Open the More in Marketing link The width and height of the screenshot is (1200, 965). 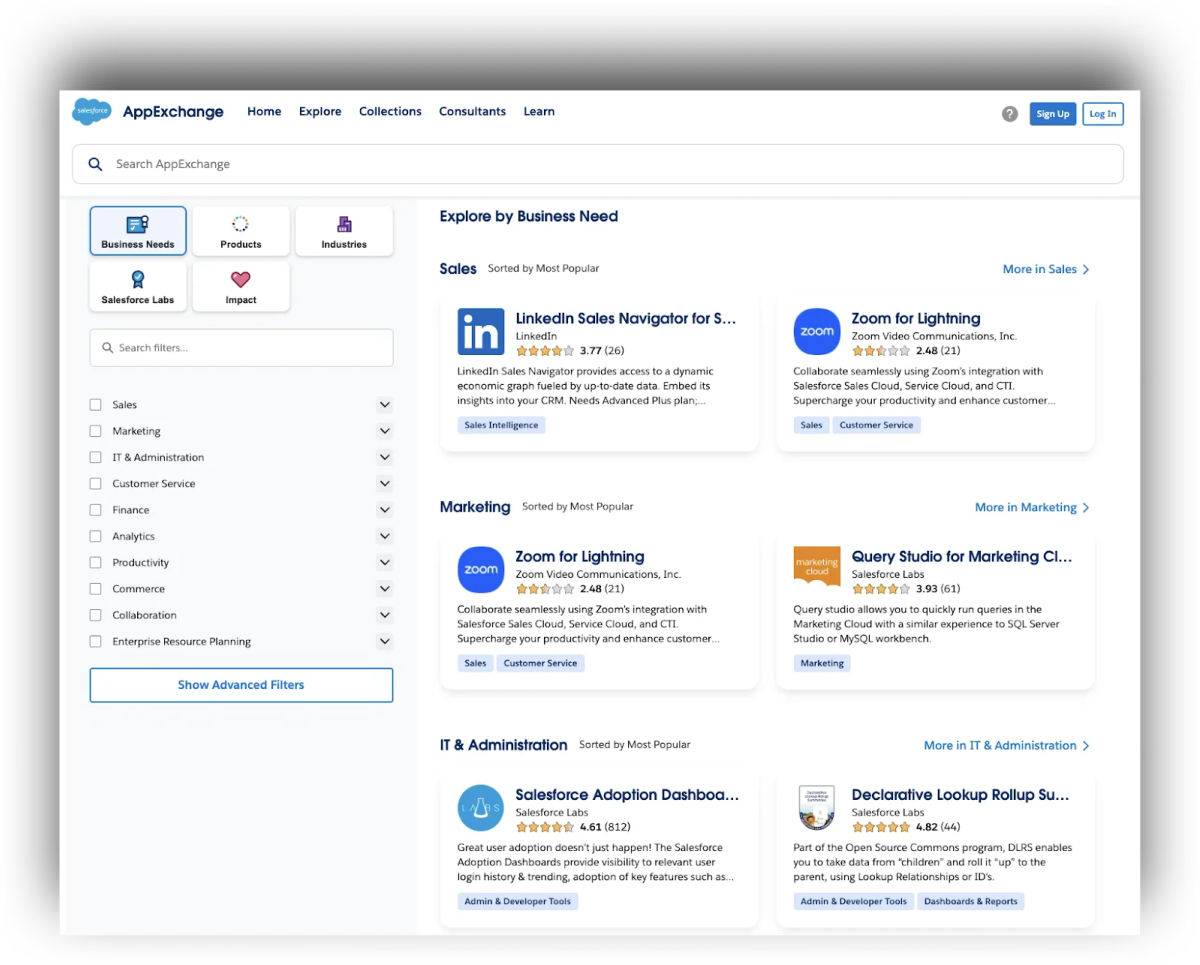click(1032, 507)
